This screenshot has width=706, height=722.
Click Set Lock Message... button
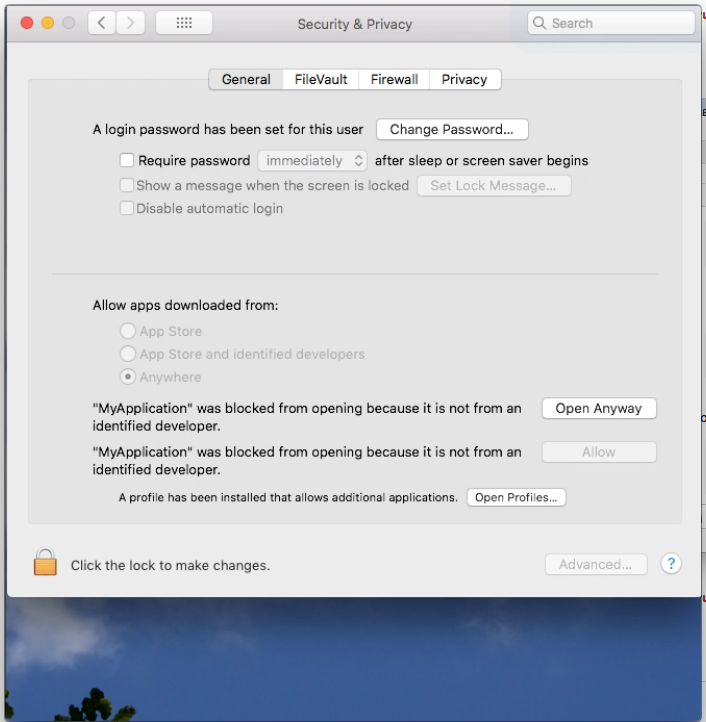[494, 186]
